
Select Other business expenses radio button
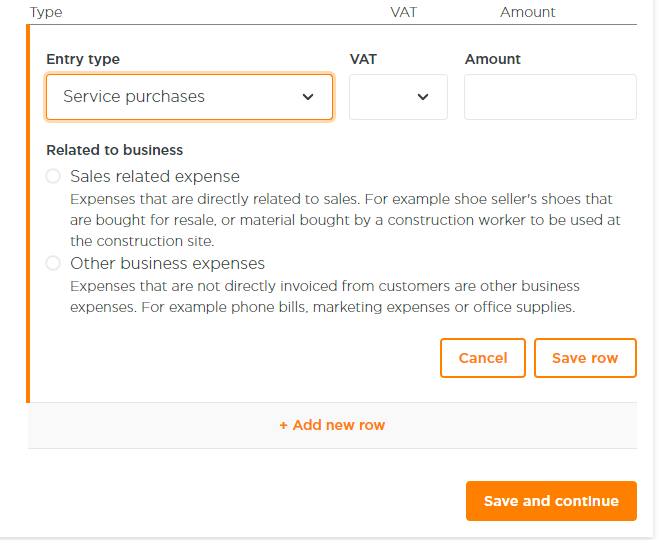[x=53, y=263]
